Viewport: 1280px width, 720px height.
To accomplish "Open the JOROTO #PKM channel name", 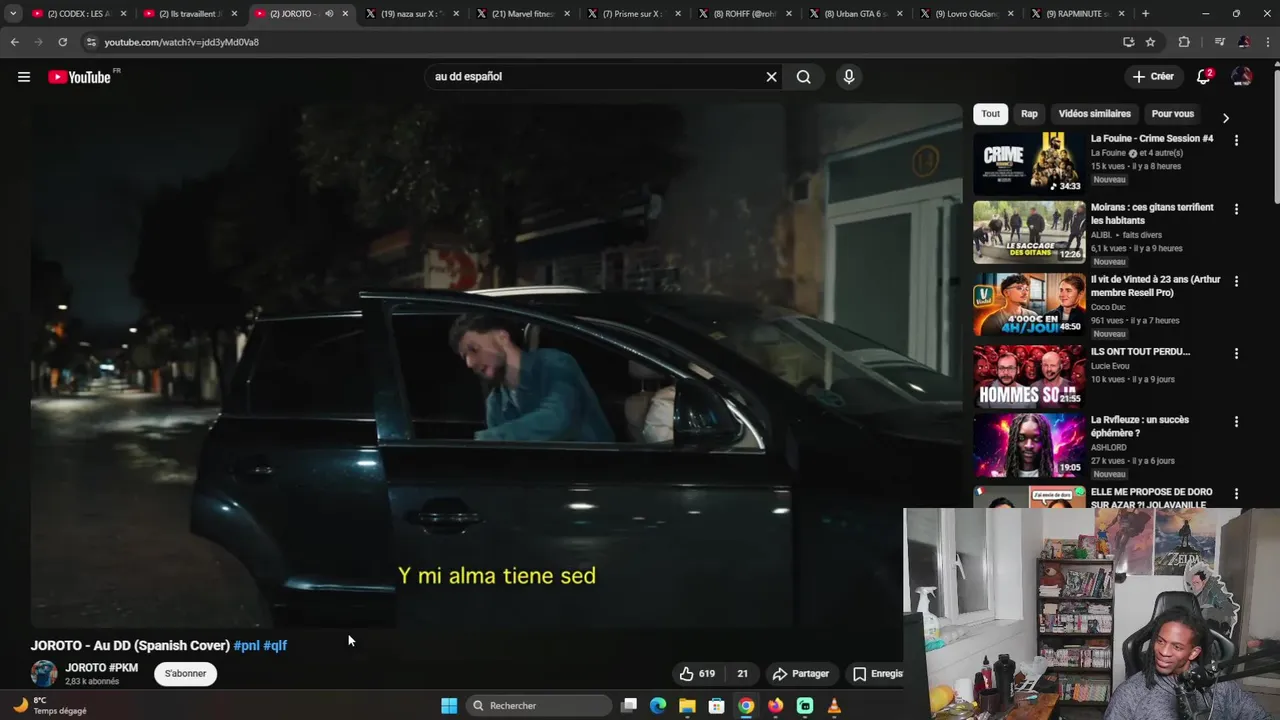I will [x=102, y=668].
